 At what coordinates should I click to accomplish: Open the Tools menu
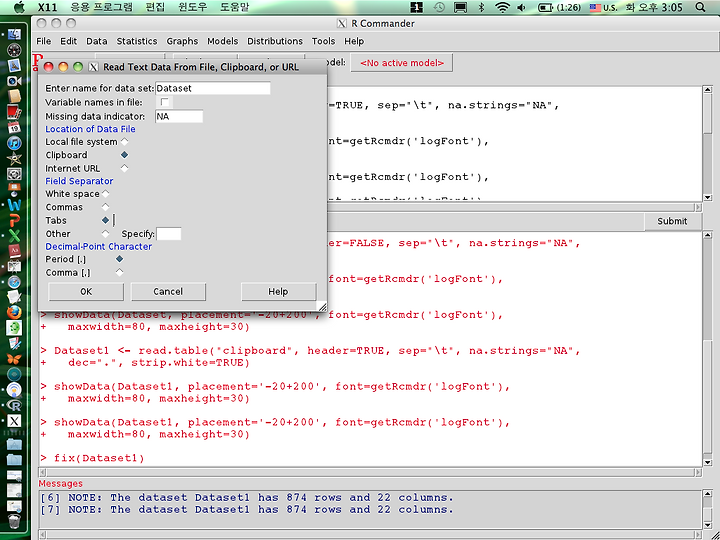pyautogui.click(x=323, y=41)
